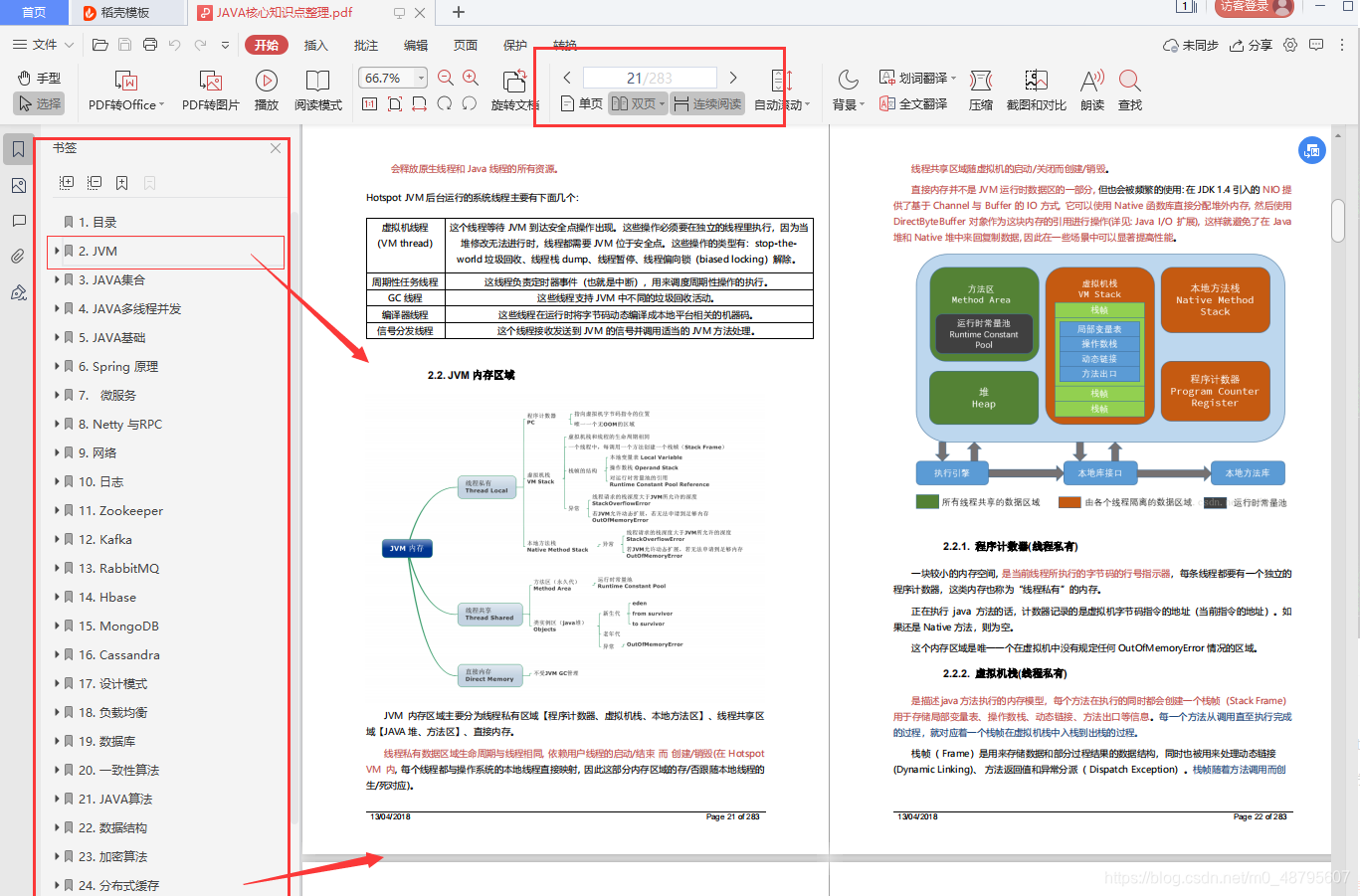
Task: Expand the quick access toolbar arrow
Action: click(226, 45)
